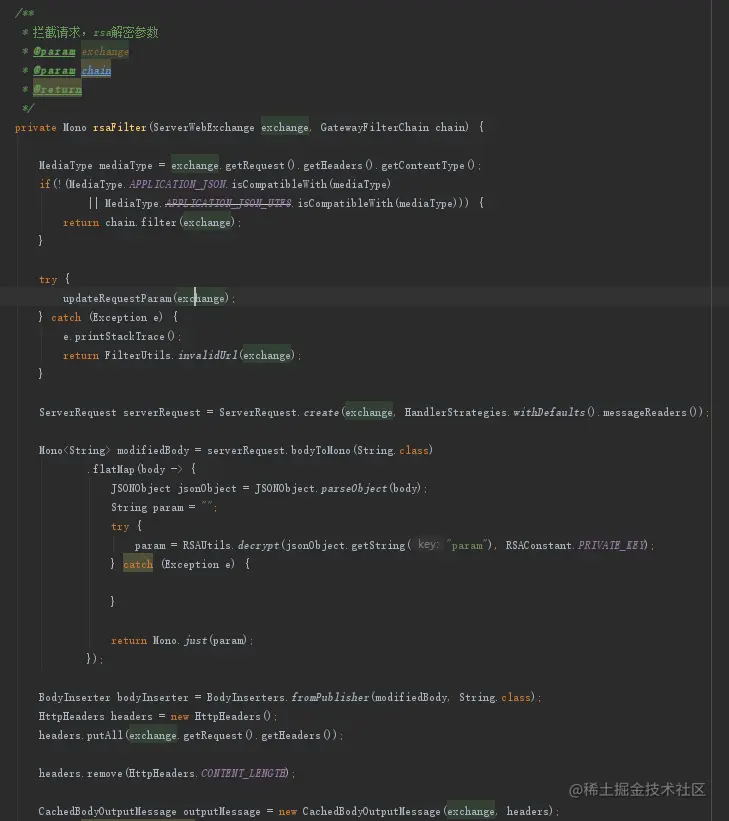Screen dimensions: 729x821
Task: Click Mono.just(param) return statement
Action: (182, 640)
